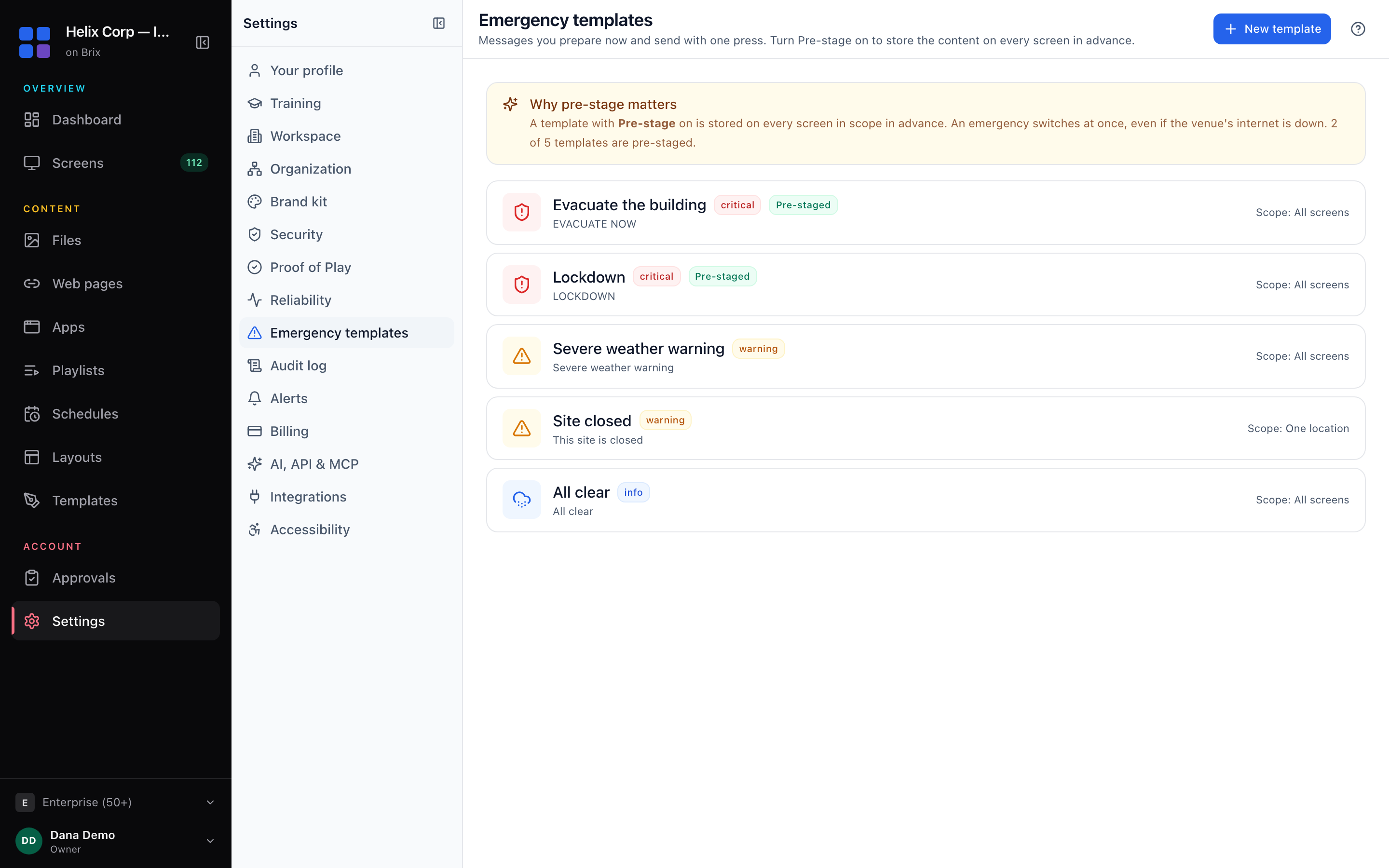Click the Site closed triangle icon
1389x868 pixels.
pyautogui.click(x=521, y=428)
